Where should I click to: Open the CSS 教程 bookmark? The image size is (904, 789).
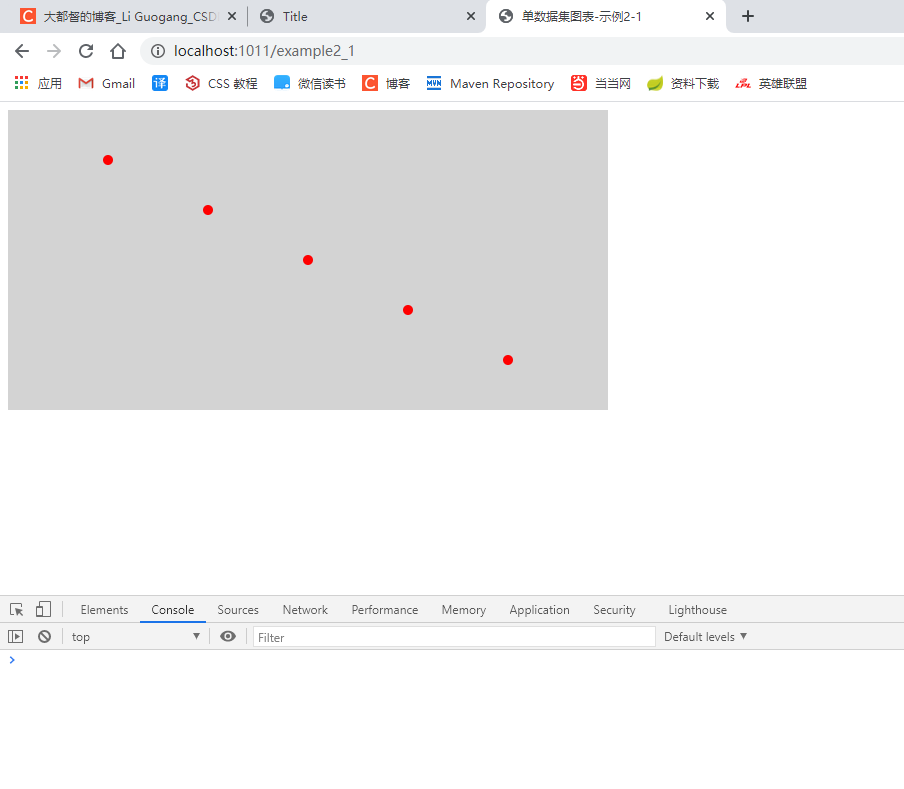point(220,83)
